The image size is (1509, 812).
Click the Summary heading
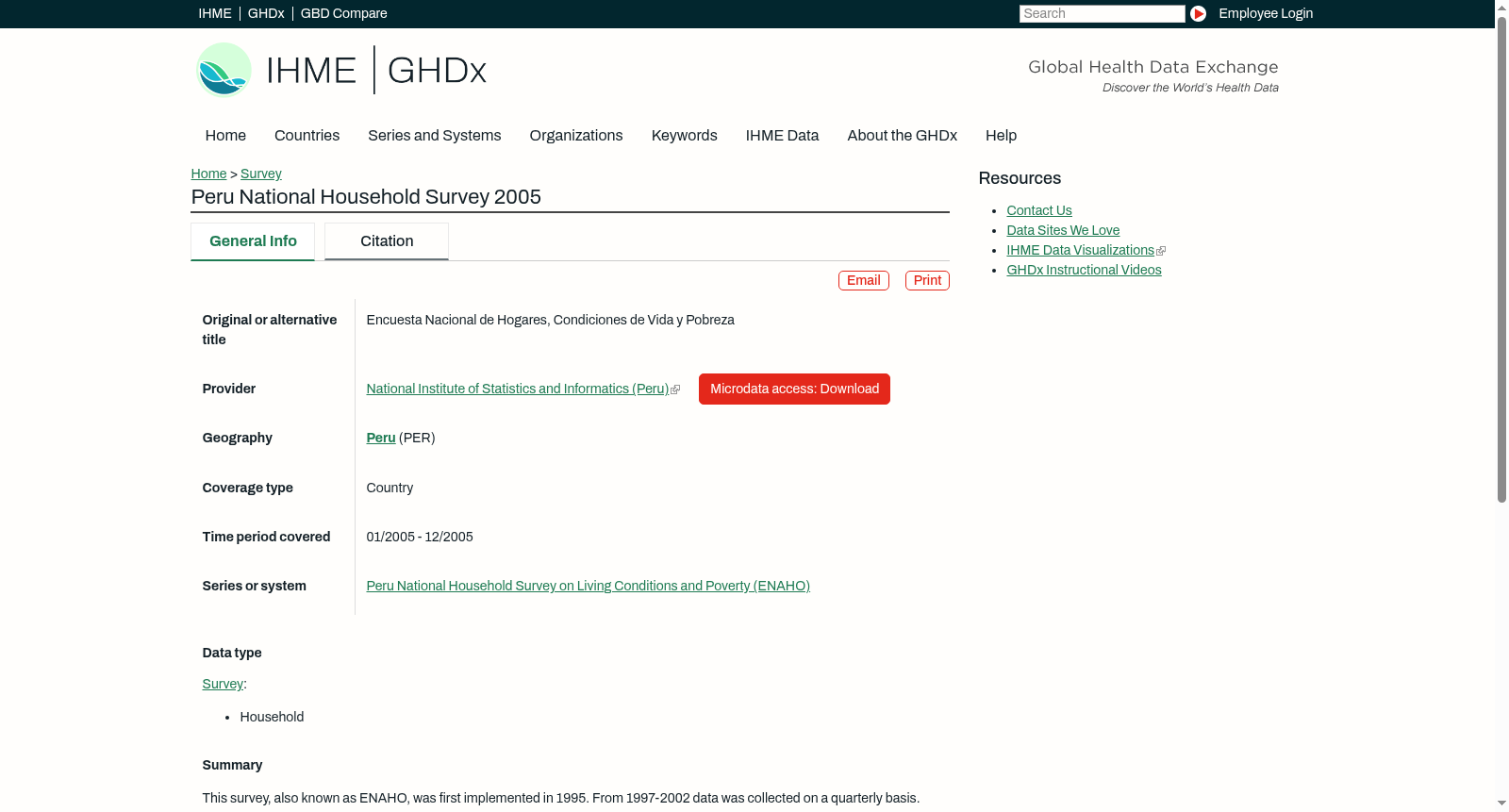(232, 765)
